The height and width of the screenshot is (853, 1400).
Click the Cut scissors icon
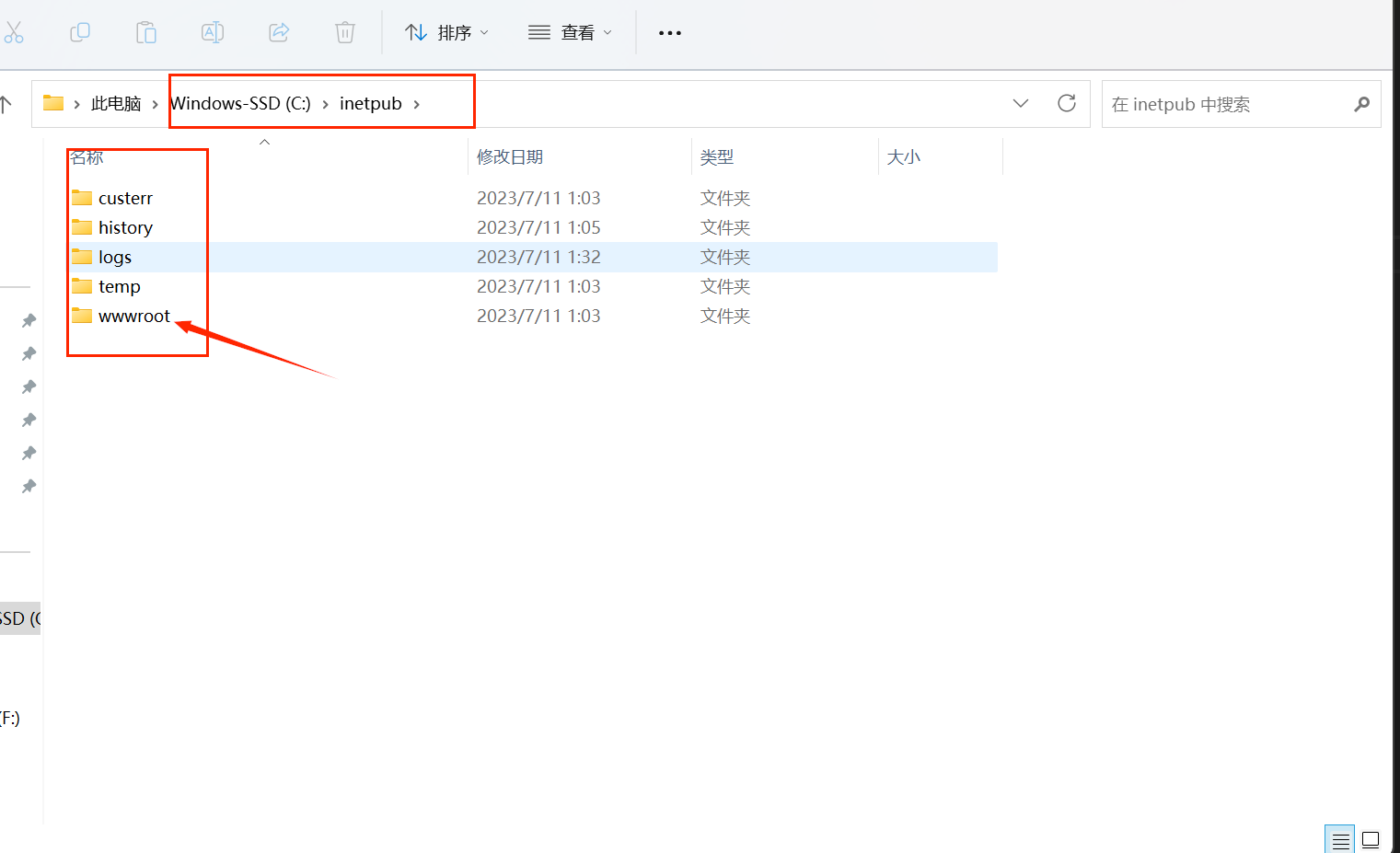point(13,32)
